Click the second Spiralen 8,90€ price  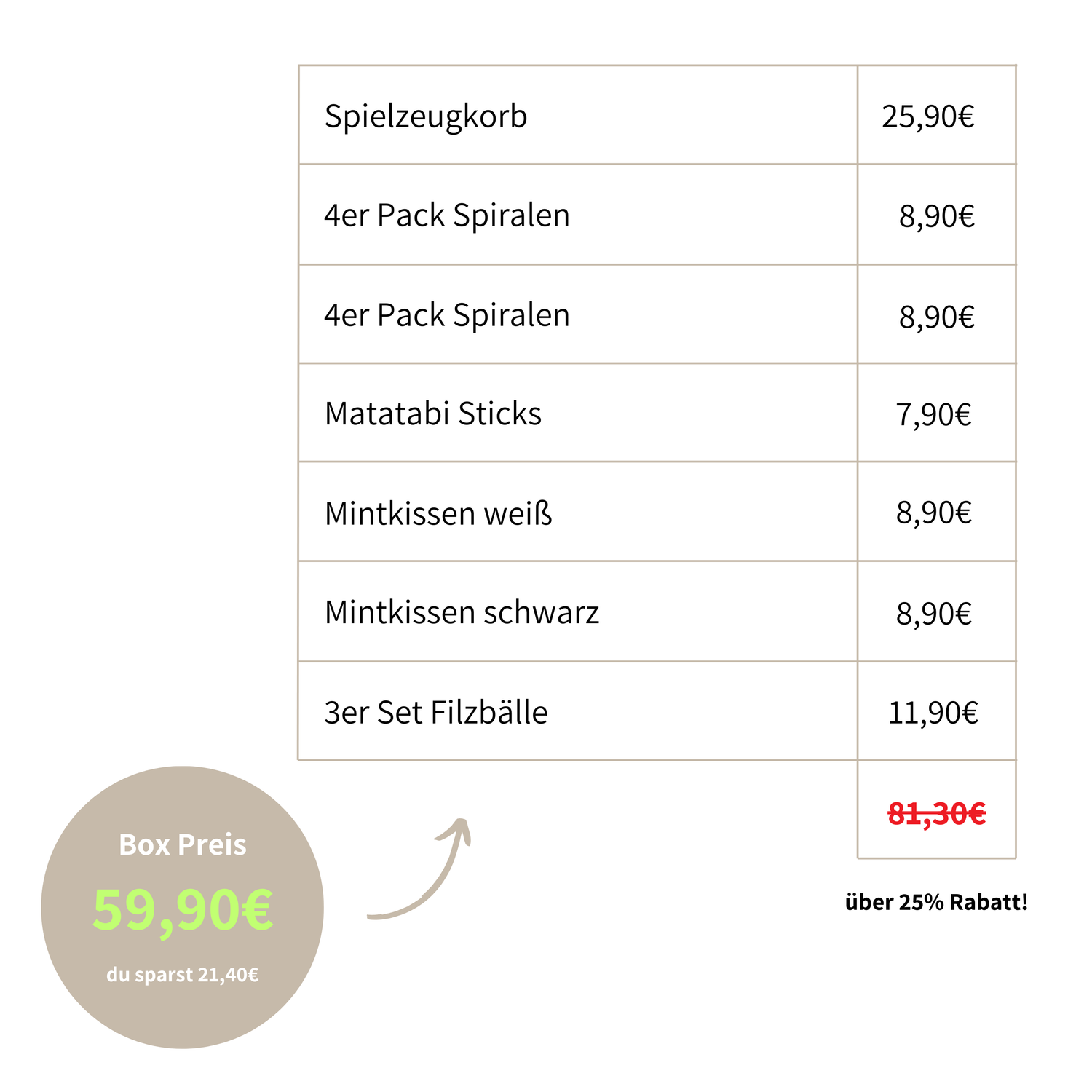click(x=937, y=317)
